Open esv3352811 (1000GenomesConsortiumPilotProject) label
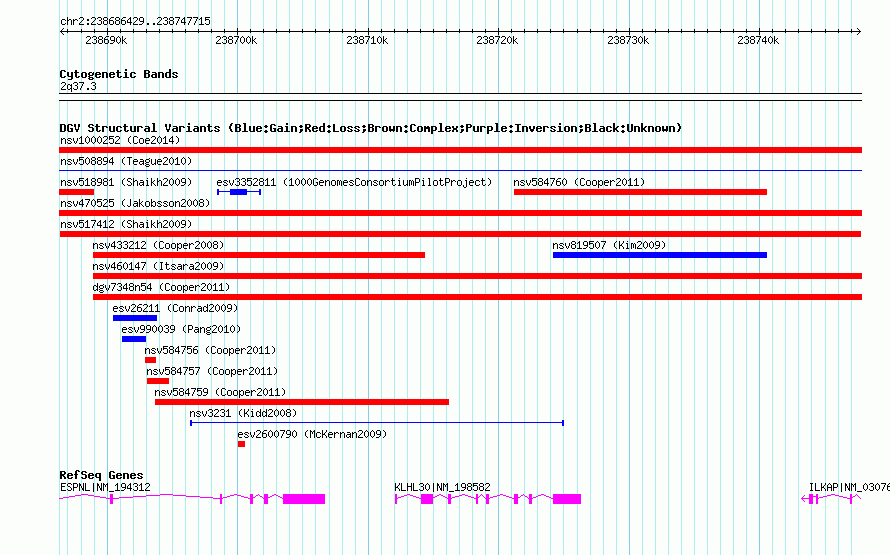 (x=354, y=182)
